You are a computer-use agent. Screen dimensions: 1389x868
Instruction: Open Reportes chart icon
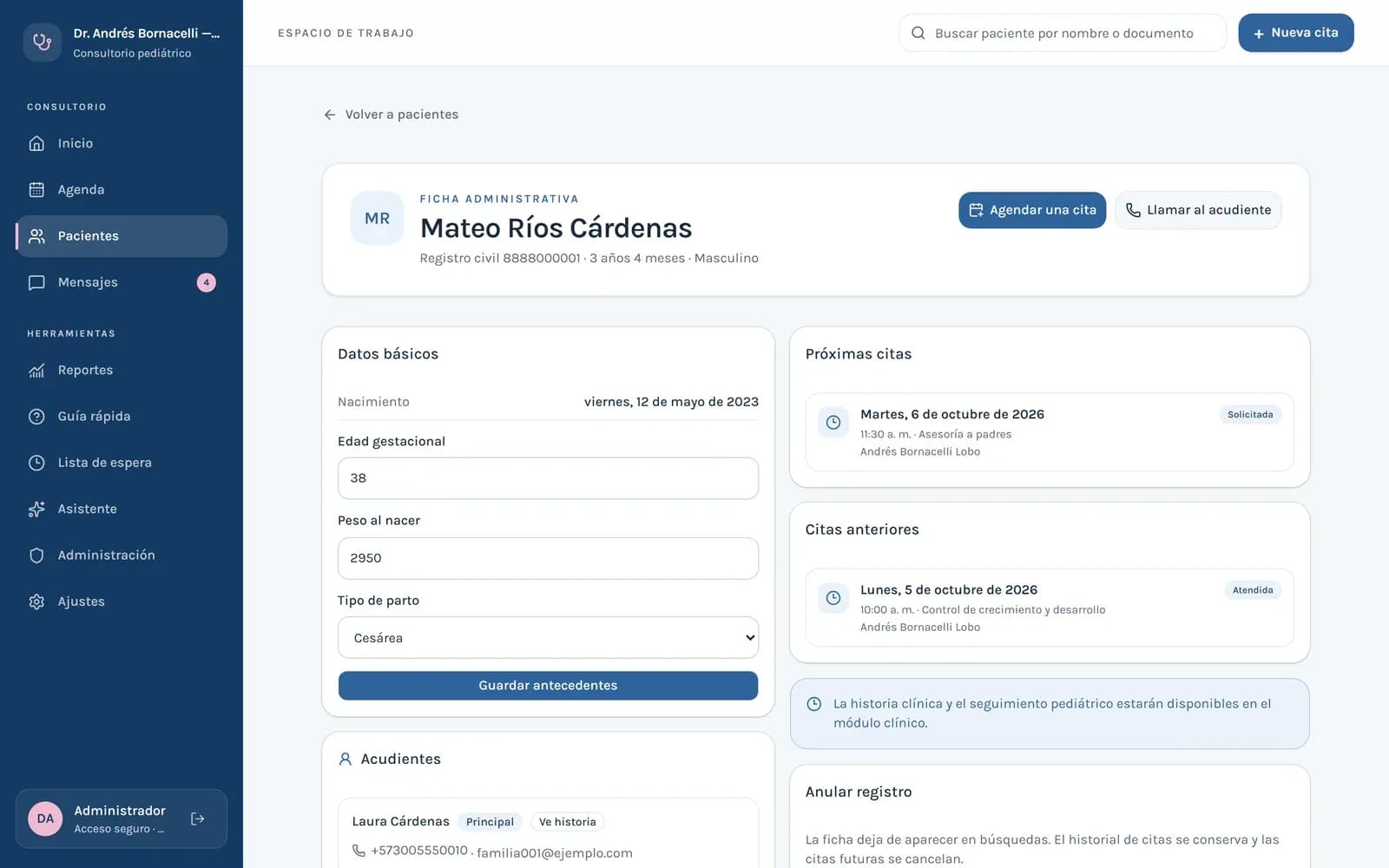click(36, 370)
